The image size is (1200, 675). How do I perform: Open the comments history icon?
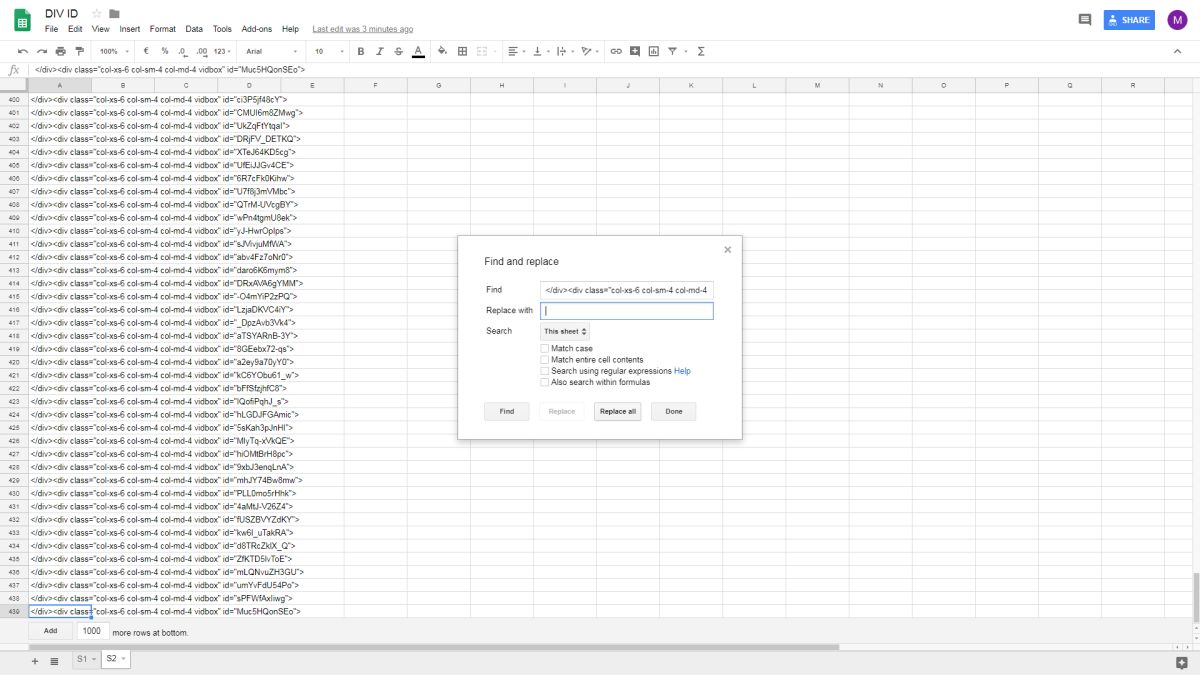click(1085, 20)
